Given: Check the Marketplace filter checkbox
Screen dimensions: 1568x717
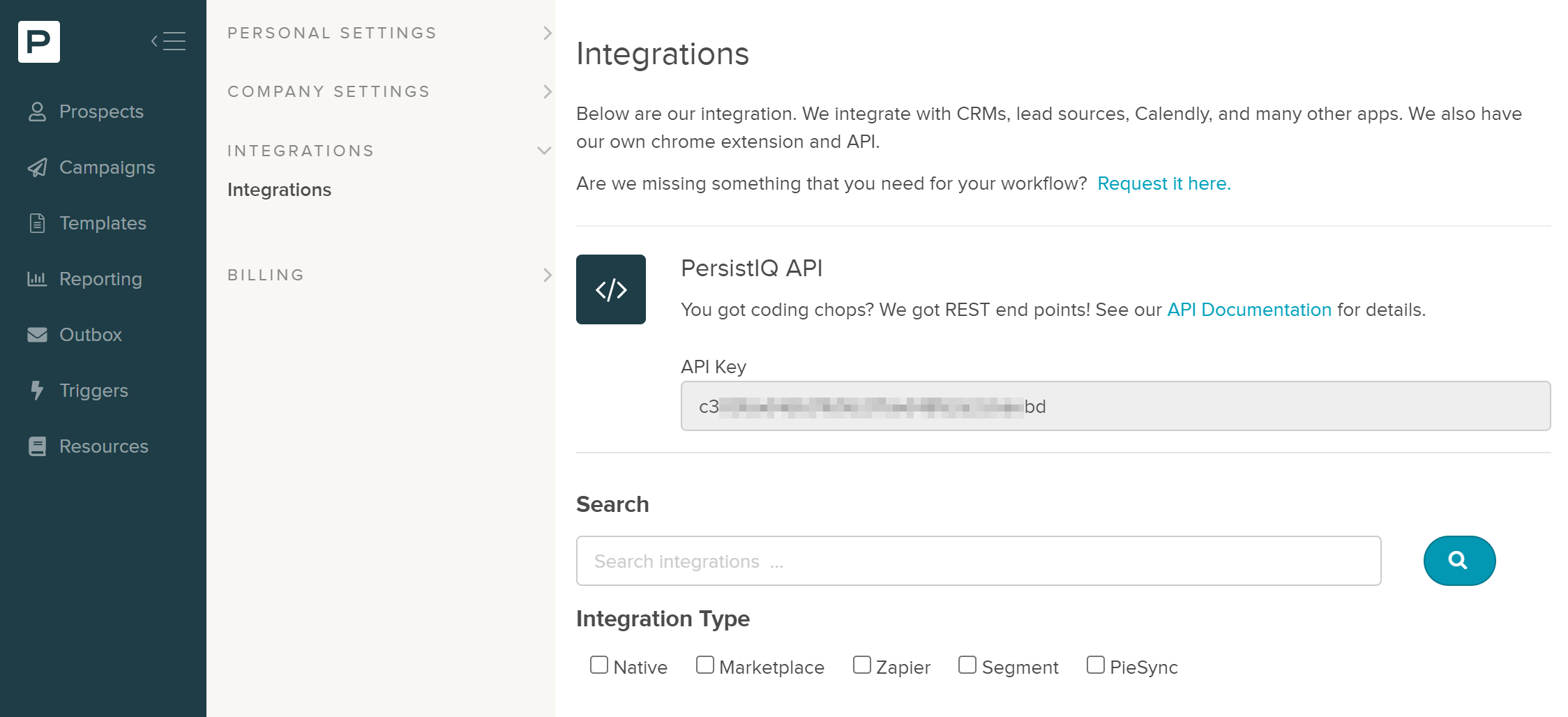Looking at the screenshot, I should (x=705, y=665).
